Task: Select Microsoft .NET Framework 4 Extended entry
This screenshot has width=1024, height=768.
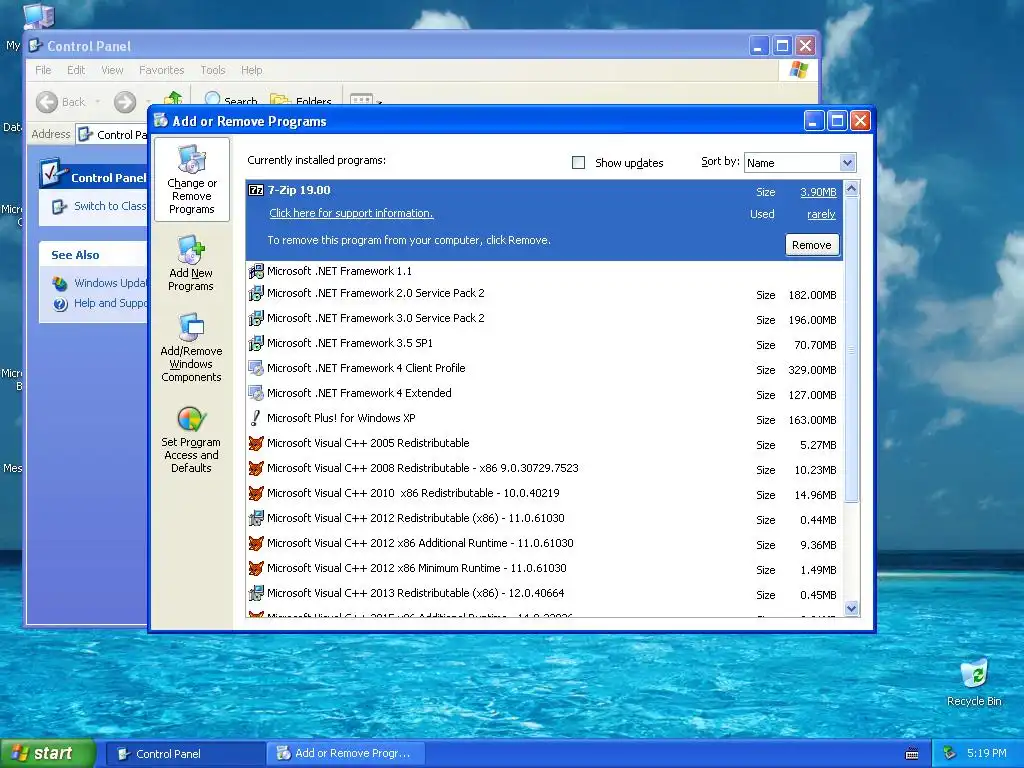Action: [x=544, y=394]
